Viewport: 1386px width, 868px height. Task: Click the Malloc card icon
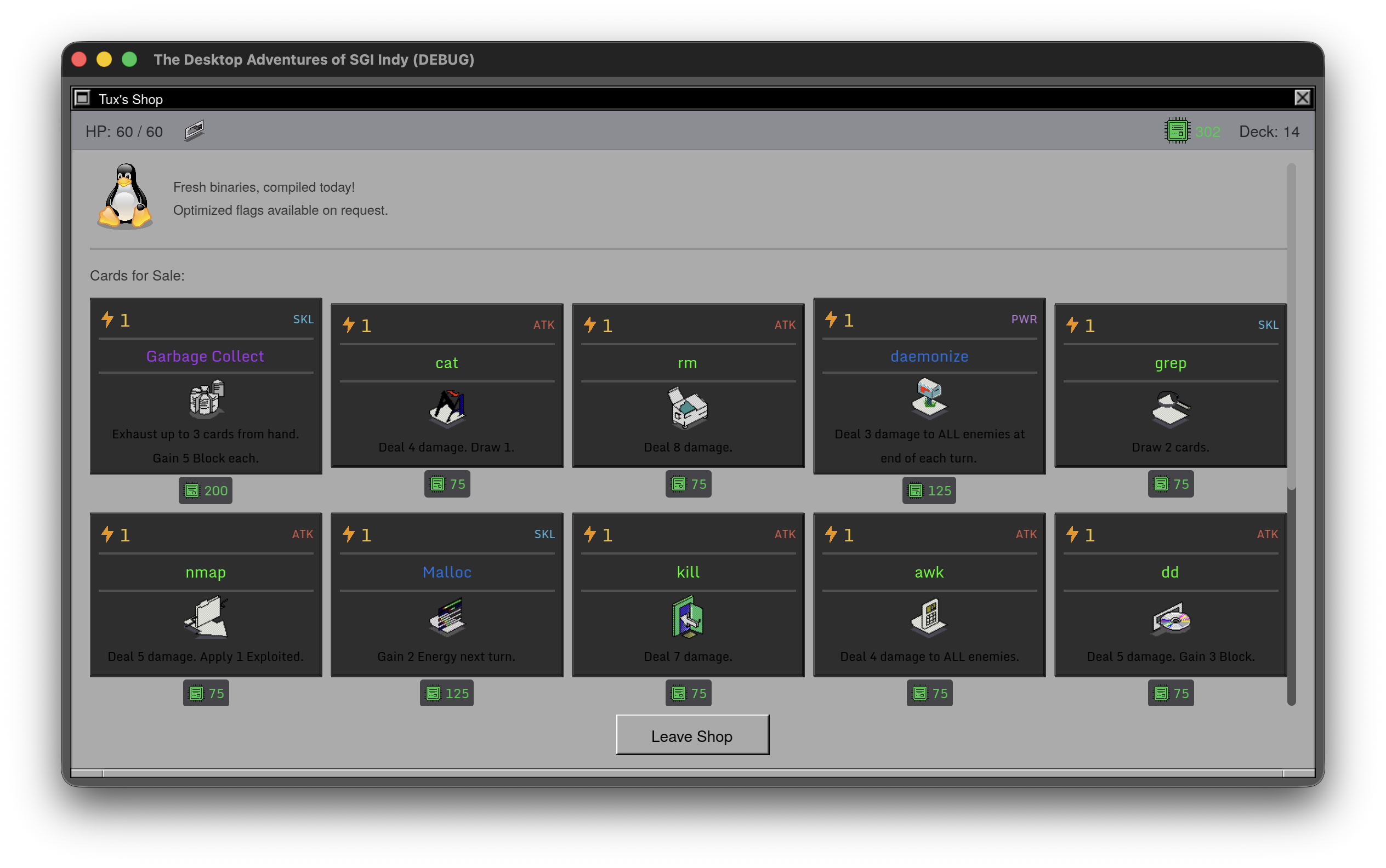point(447,617)
